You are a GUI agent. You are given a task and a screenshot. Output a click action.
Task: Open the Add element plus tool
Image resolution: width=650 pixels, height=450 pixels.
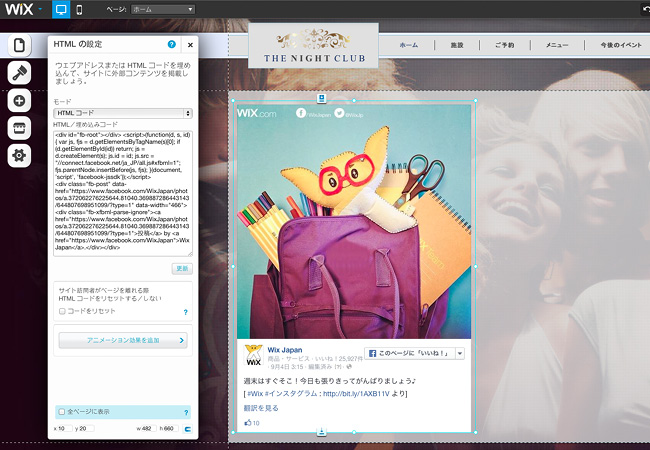point(19,101)
